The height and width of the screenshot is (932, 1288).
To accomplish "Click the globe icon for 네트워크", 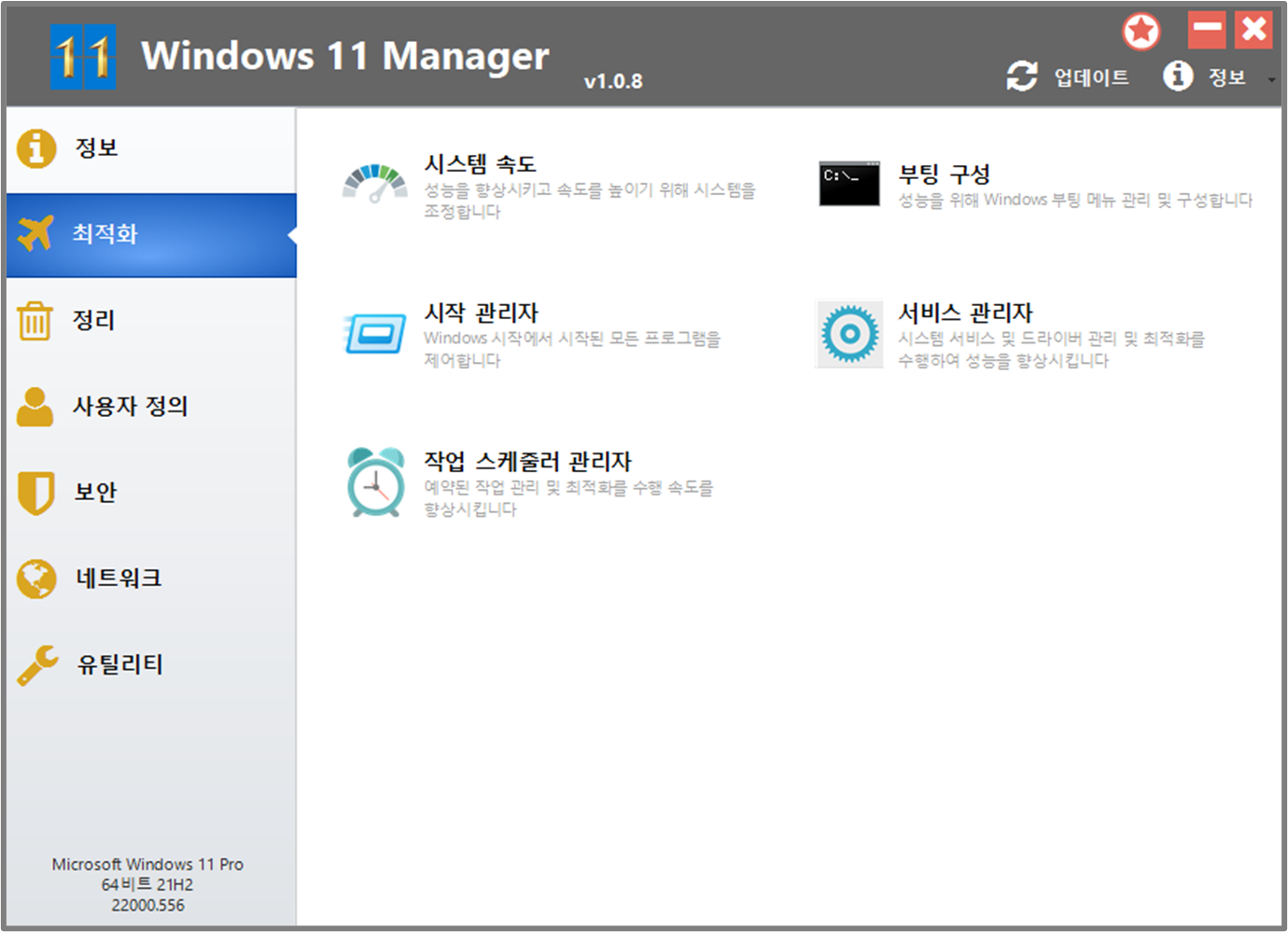I will (x=36, y=578).
